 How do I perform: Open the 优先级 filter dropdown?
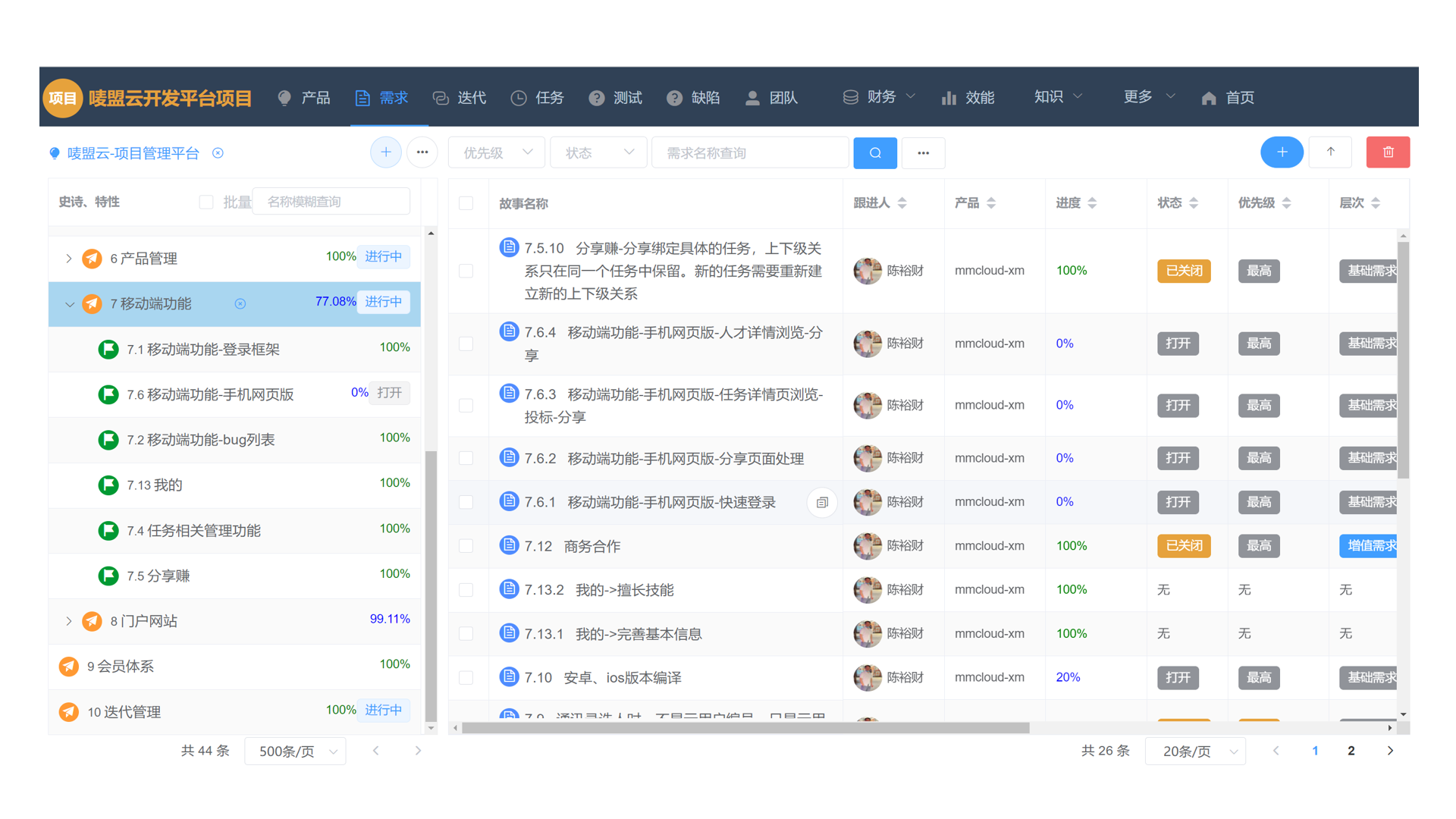pyautogui.click(x=496, y=152)
